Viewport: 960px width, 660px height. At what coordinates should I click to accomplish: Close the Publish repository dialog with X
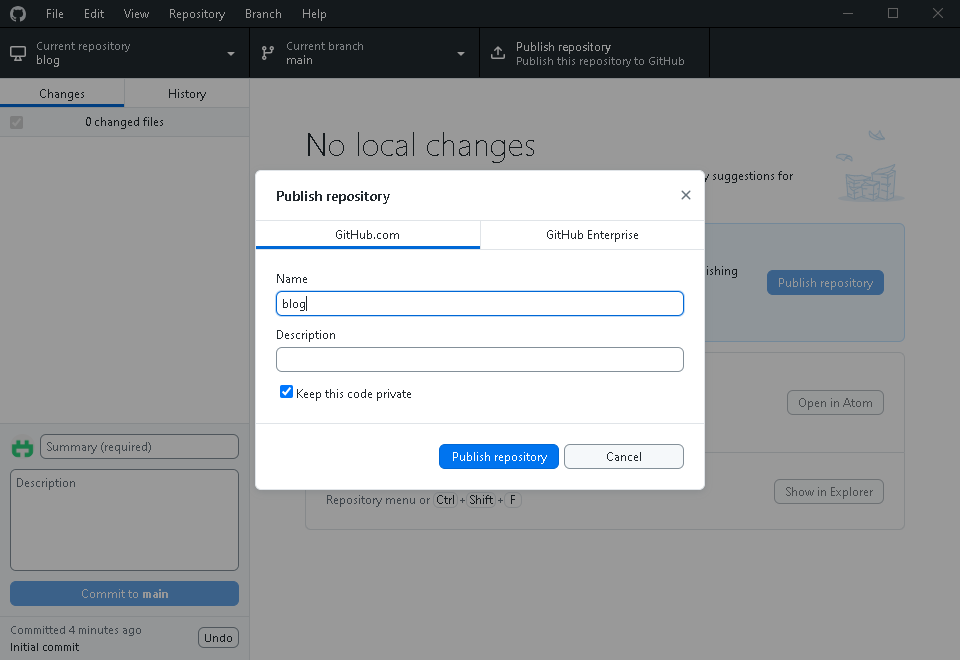(686, 195)
